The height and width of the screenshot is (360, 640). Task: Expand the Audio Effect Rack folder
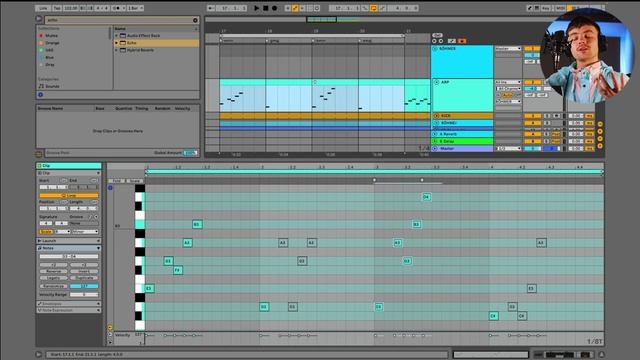pyautogui.click(x=117, y=36)
